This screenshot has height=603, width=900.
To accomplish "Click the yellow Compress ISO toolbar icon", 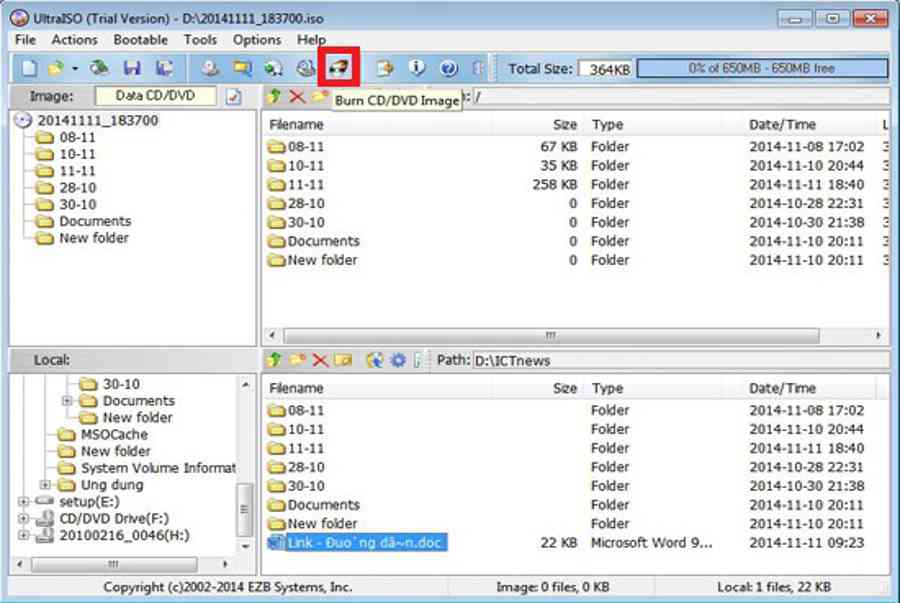I will (x=242, y=68).
